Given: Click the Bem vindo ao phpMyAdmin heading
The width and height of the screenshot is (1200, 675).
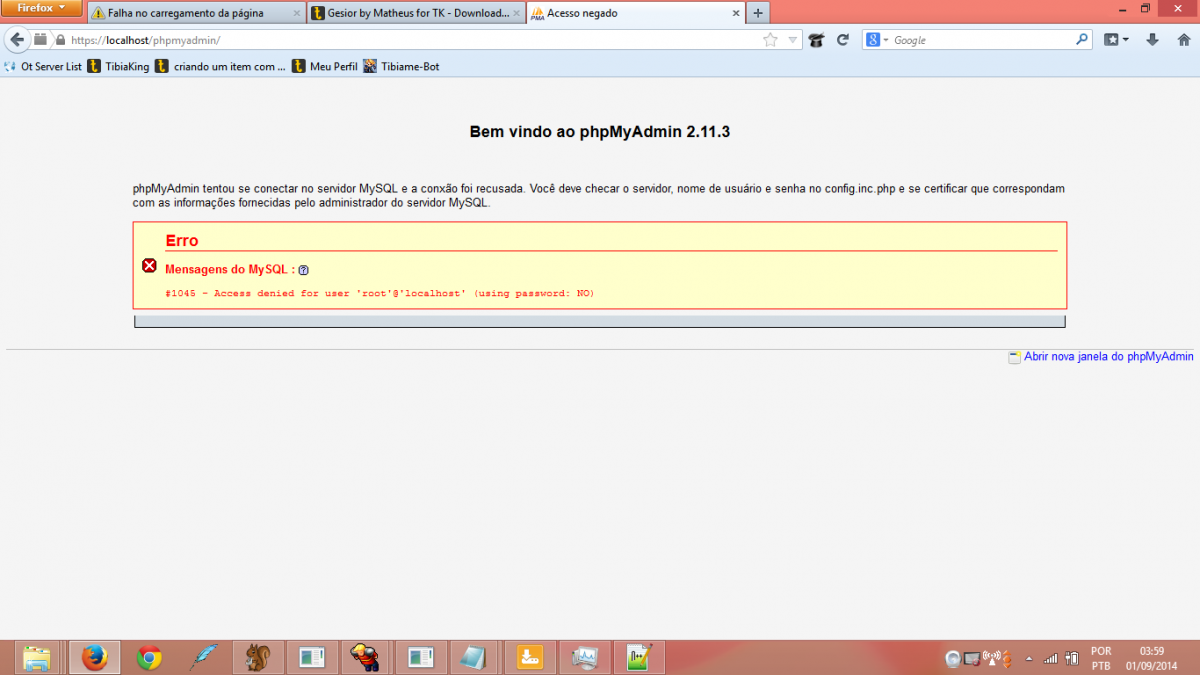Looking at the screenshot, I should click(600, 131).
